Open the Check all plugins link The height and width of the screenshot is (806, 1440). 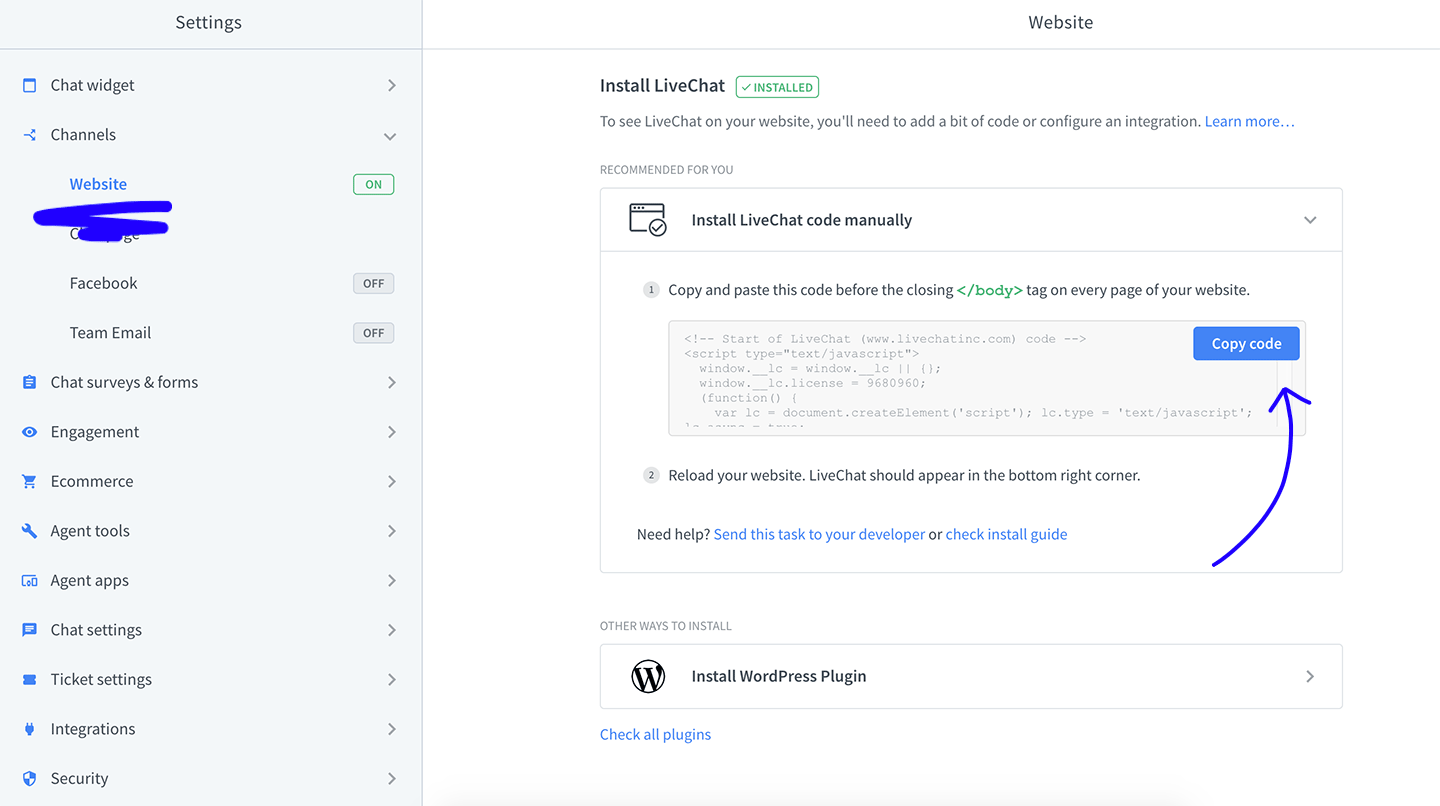click(655, 734)
